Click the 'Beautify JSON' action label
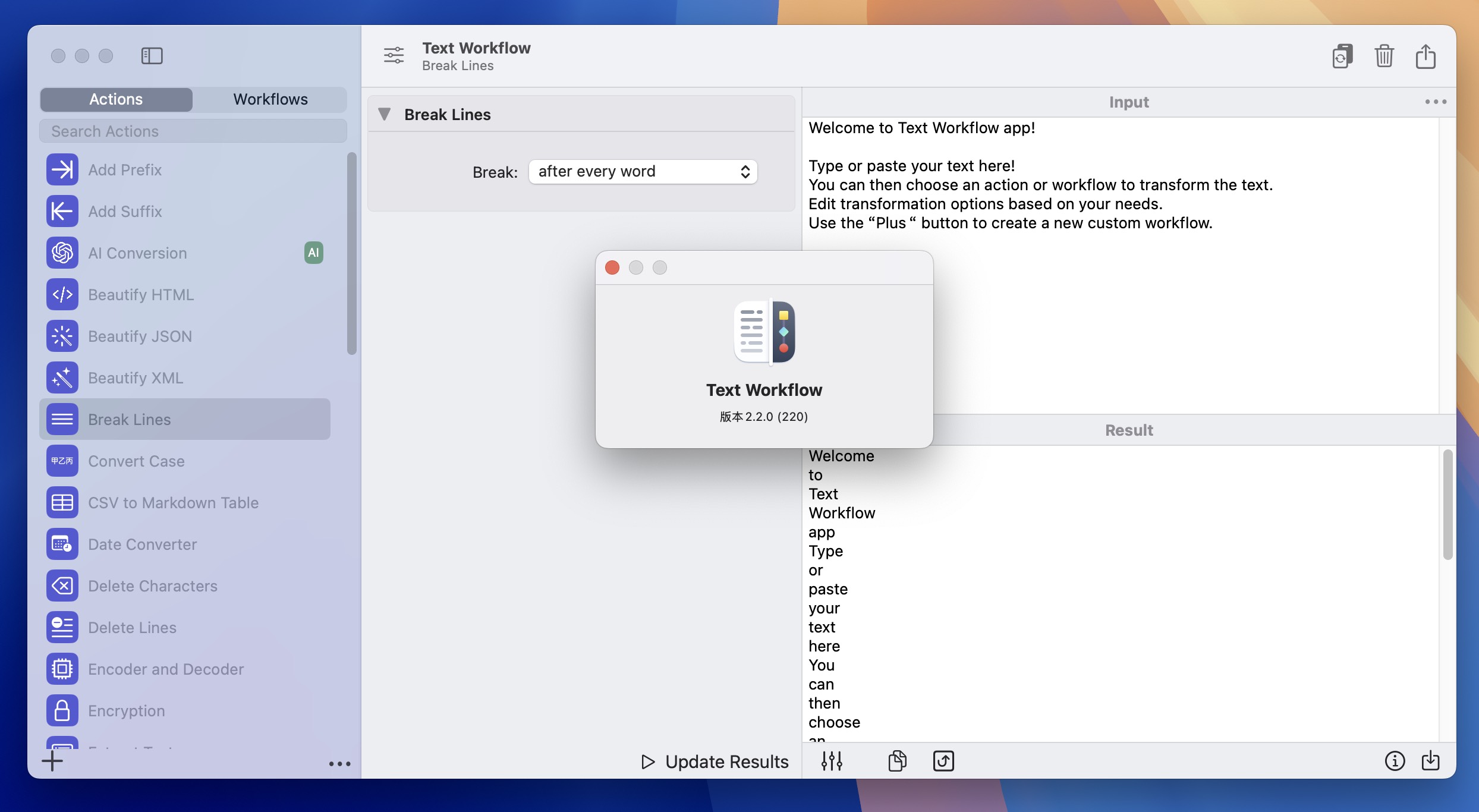This screenshot has width=1479, height=812. (140, 336)
